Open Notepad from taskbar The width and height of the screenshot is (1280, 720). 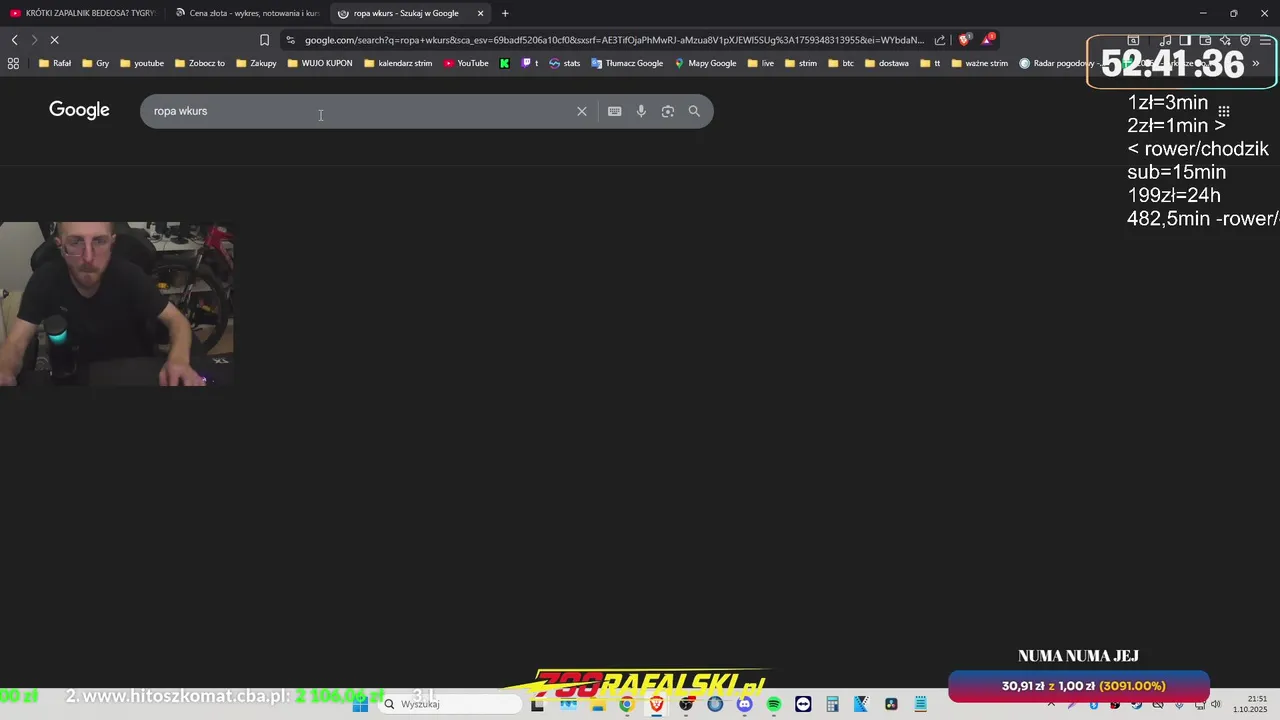(920, 704)
